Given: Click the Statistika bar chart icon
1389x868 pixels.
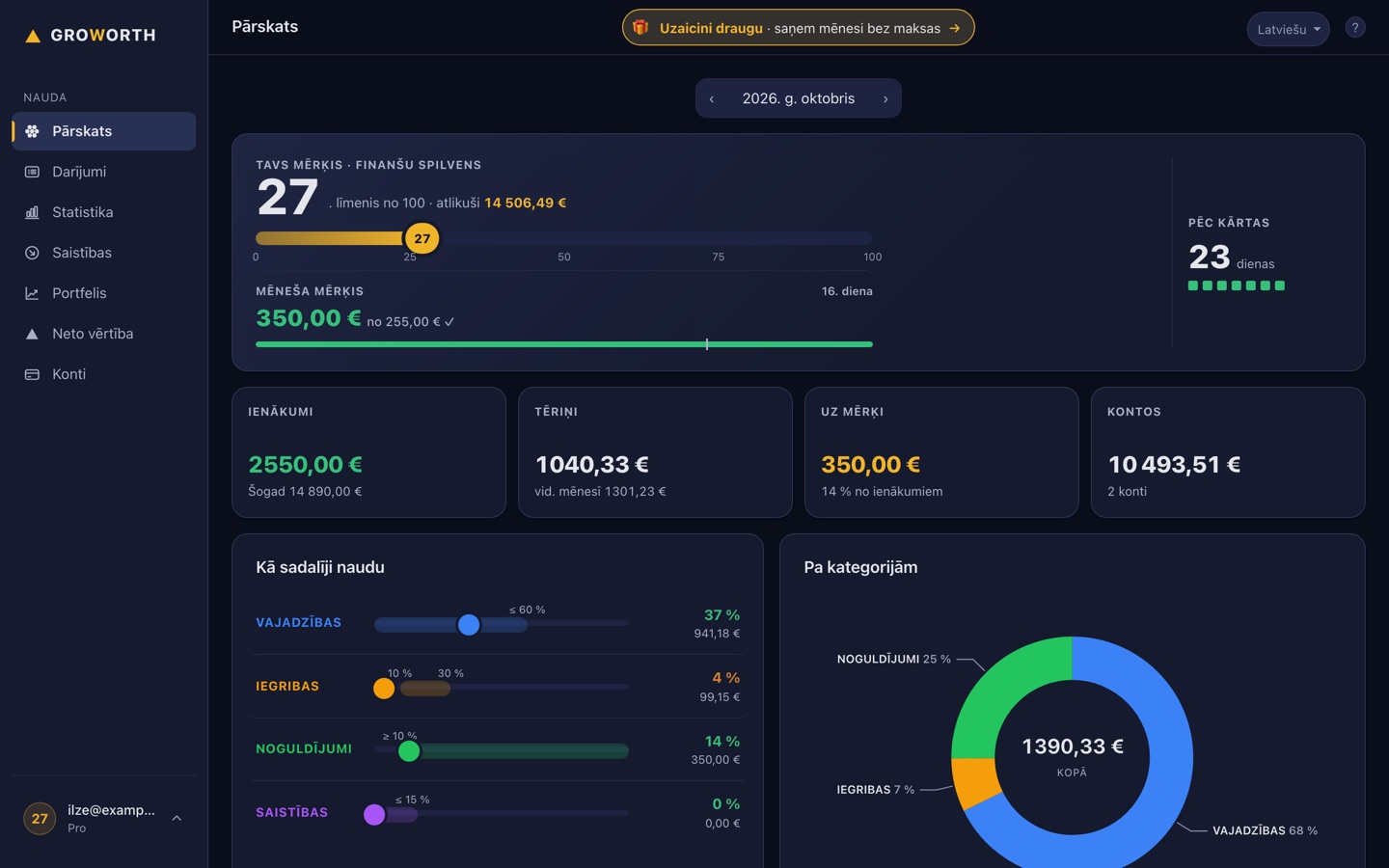Looking at the screenshot, I should (x=32, y=212).
